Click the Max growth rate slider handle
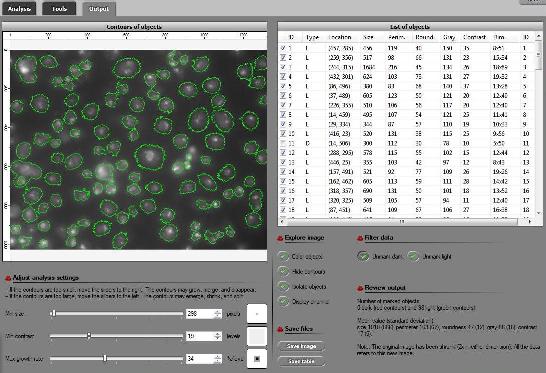 [105, 358]
